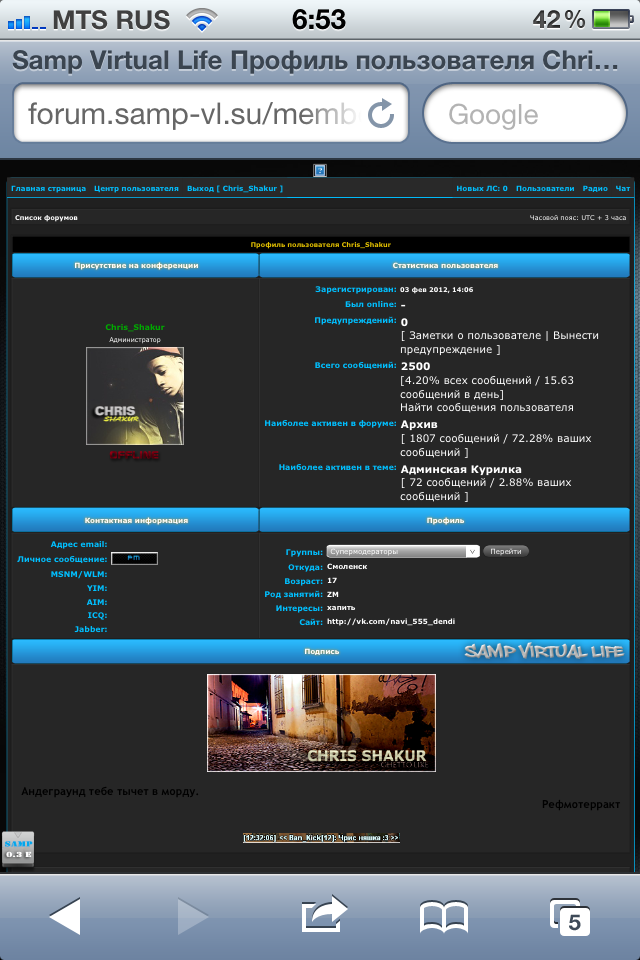Screen dimensions: 640x960
Task: Click the Смоленск location value
Action: tap(347, 567)
